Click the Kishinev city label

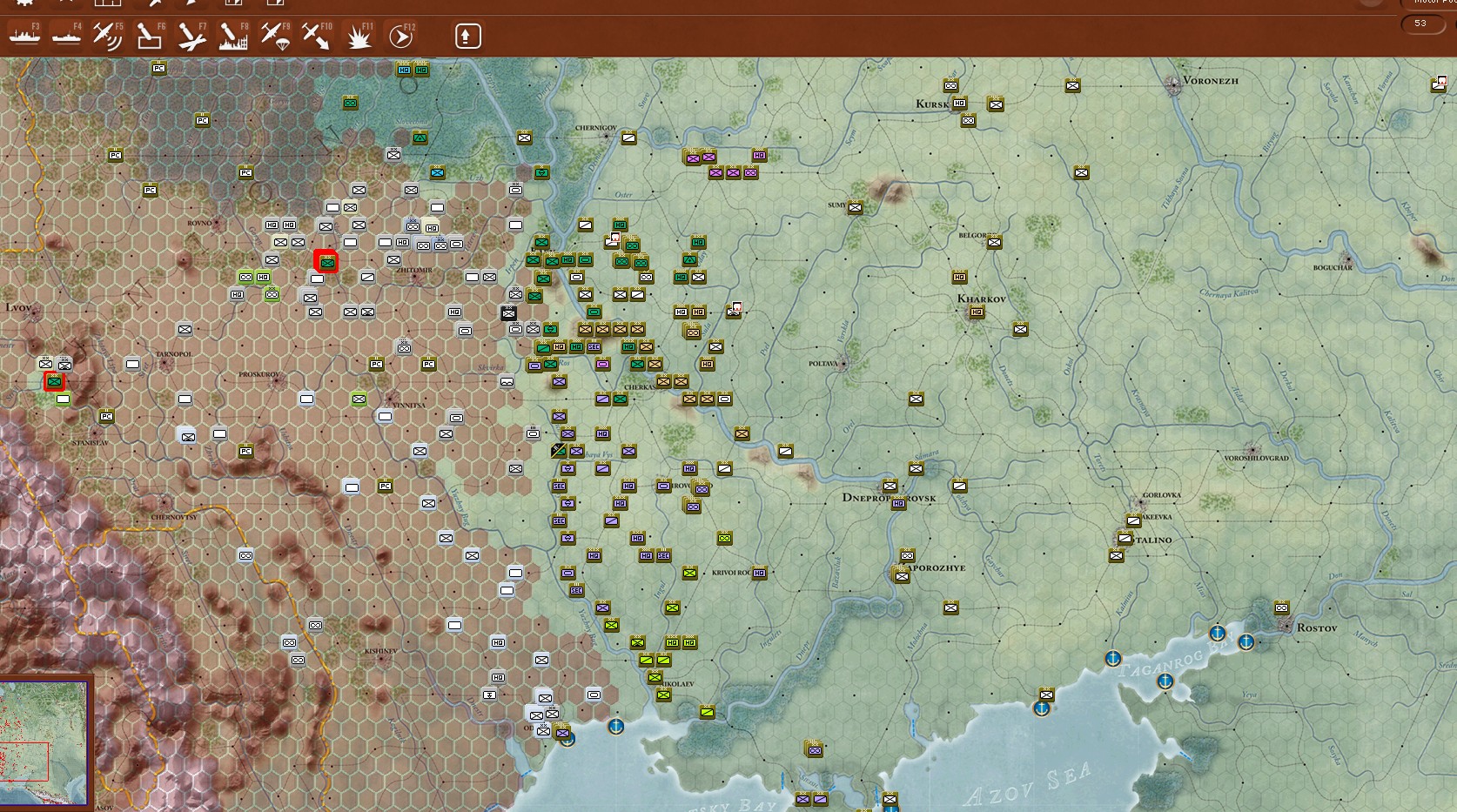(381, 651)
